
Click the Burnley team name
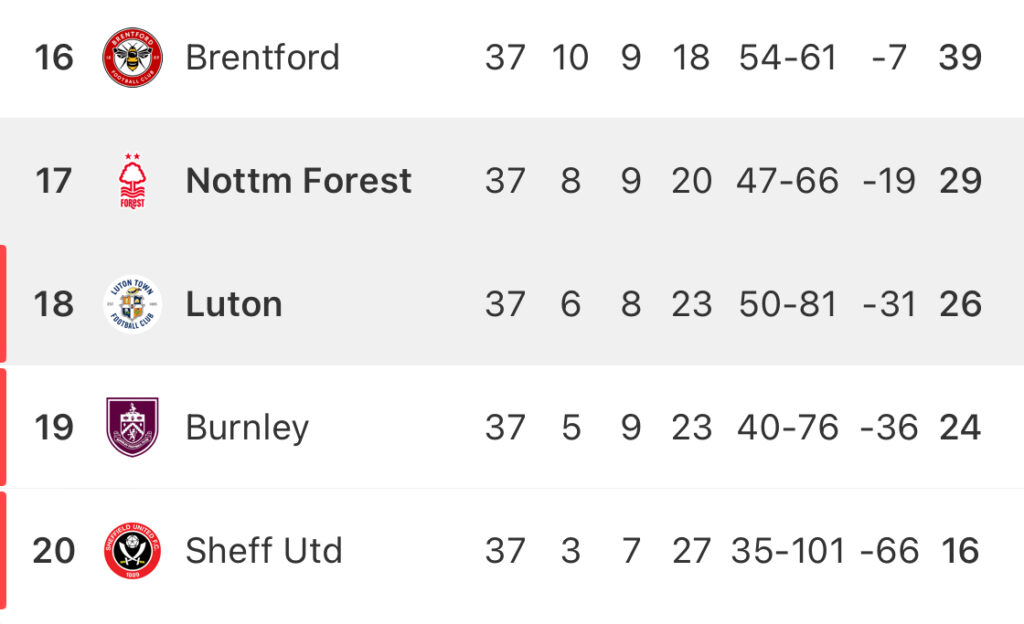coord(247,428)
